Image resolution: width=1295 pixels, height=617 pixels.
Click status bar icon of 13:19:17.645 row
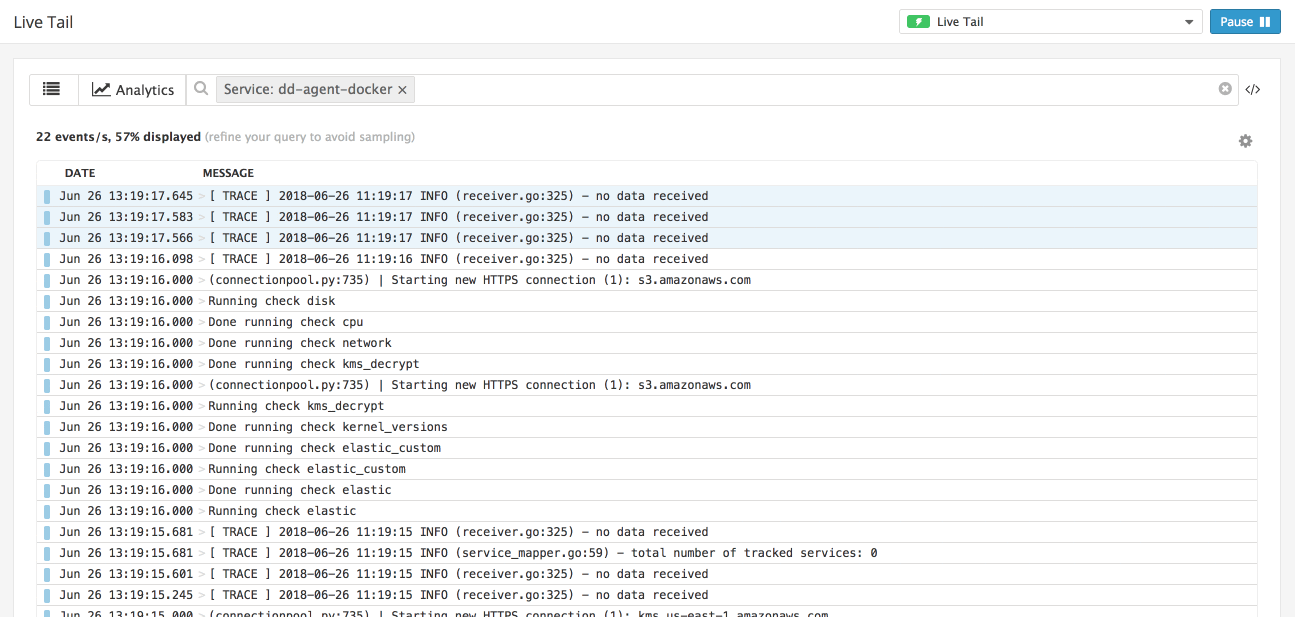click(x=47, y=196)
